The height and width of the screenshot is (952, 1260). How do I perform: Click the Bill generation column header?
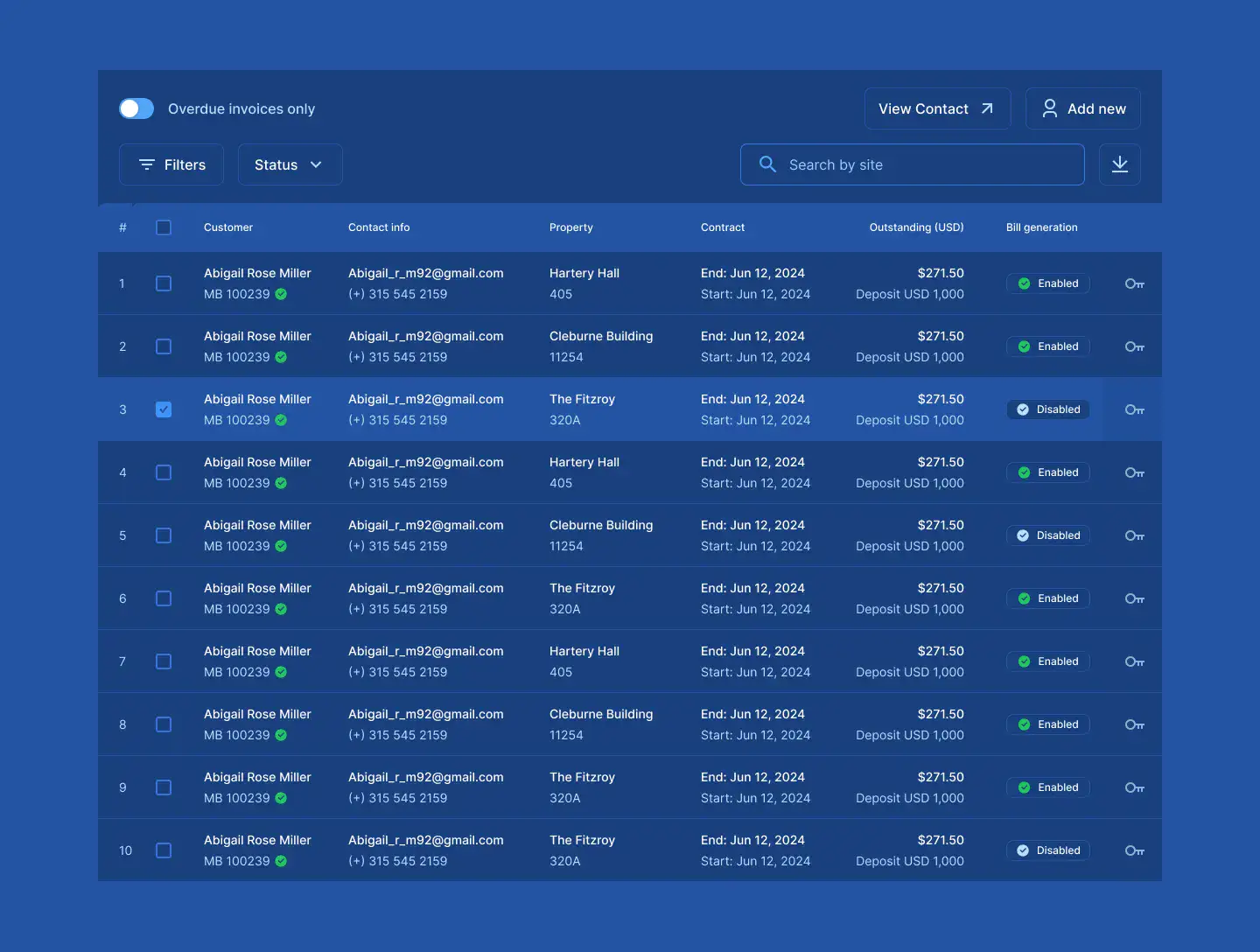click(1042, 227)
